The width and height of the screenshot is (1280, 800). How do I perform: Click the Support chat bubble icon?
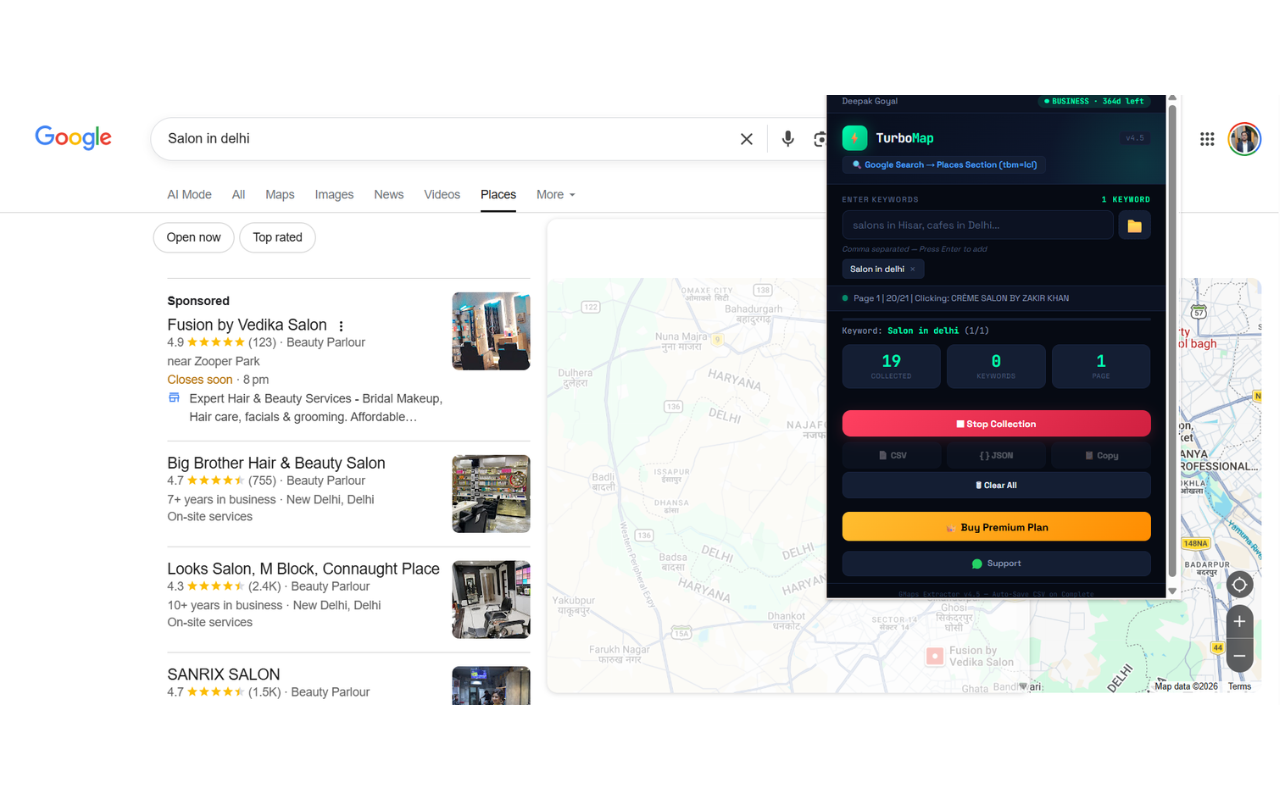coord(977,563)
